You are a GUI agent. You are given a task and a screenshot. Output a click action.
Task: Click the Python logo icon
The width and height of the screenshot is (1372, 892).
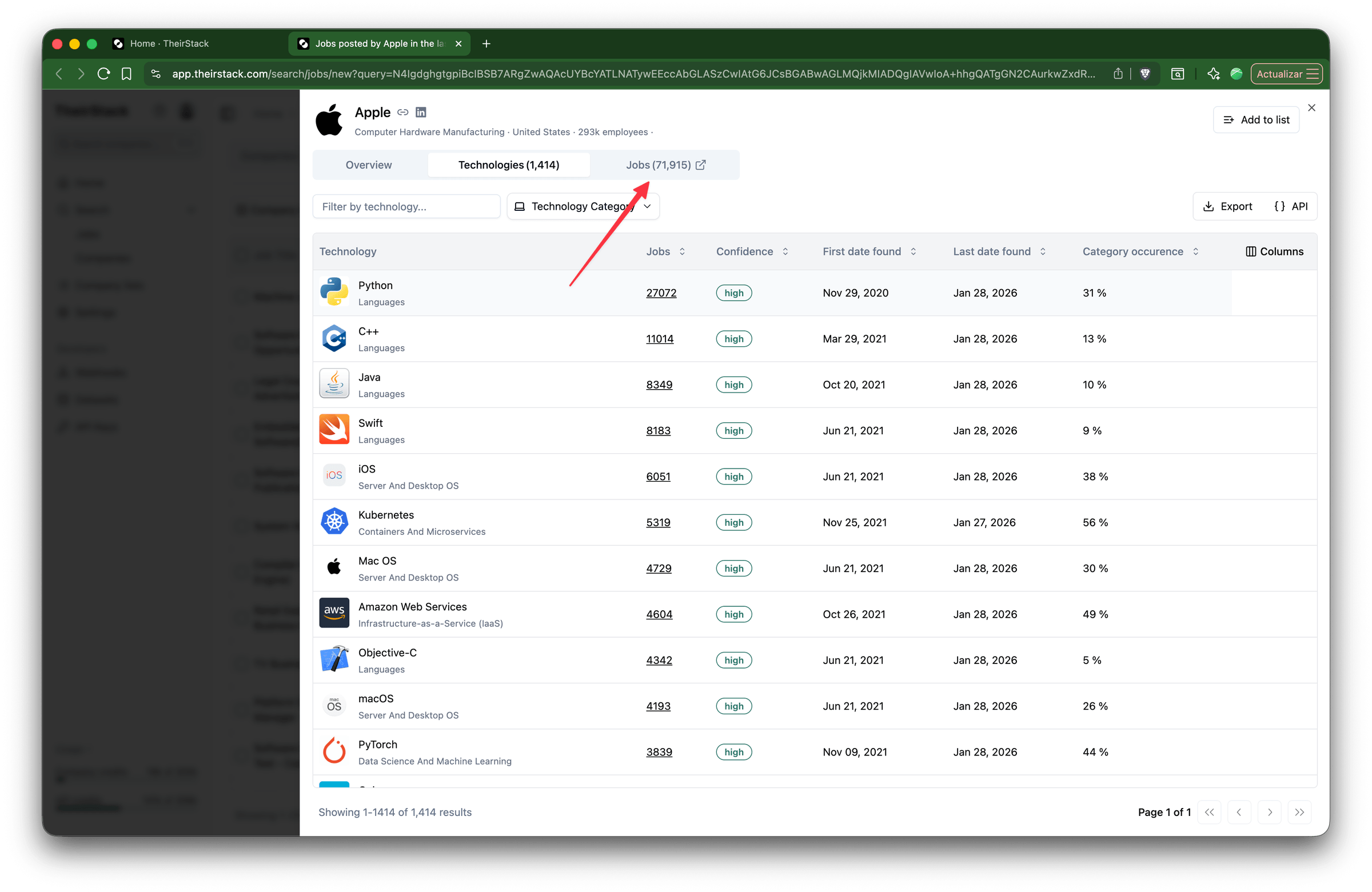(334, 291)
